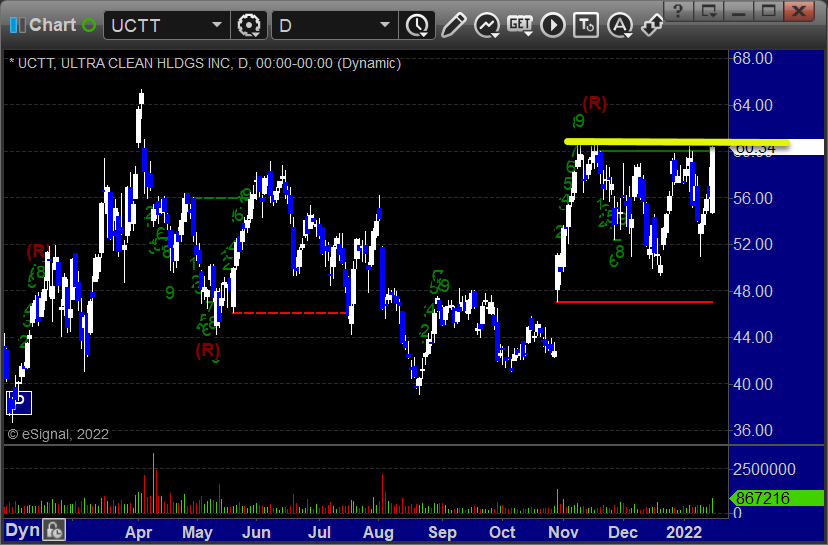This screenshot has height=545, width=828.
Task: Click the dashed green line at 56
Action: 219,198
